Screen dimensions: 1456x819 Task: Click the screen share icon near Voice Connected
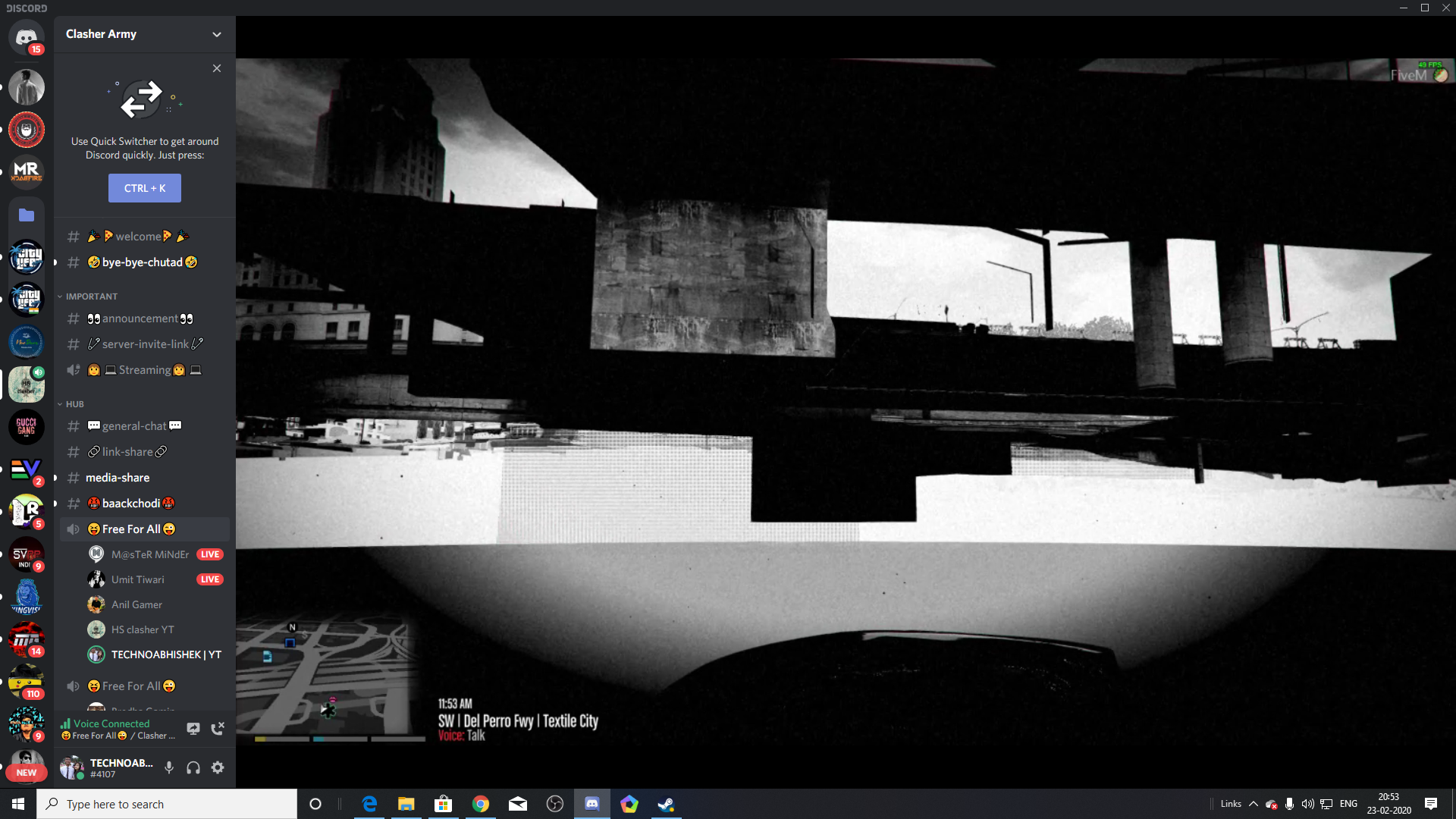[x=193, y=728]
